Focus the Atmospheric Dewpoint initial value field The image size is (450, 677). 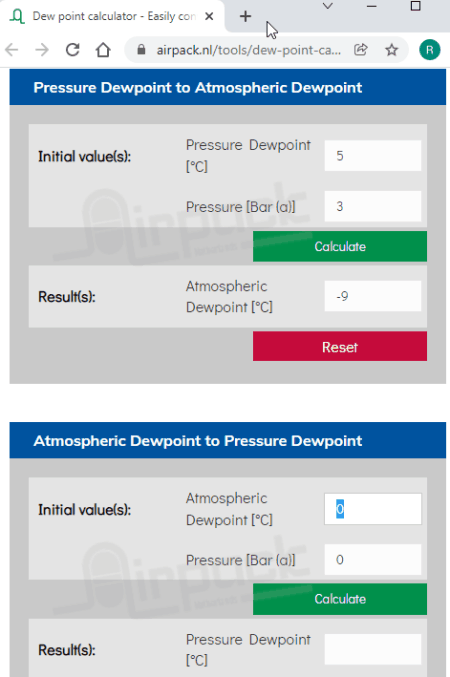pyautogui.click(x=373, y=509)
